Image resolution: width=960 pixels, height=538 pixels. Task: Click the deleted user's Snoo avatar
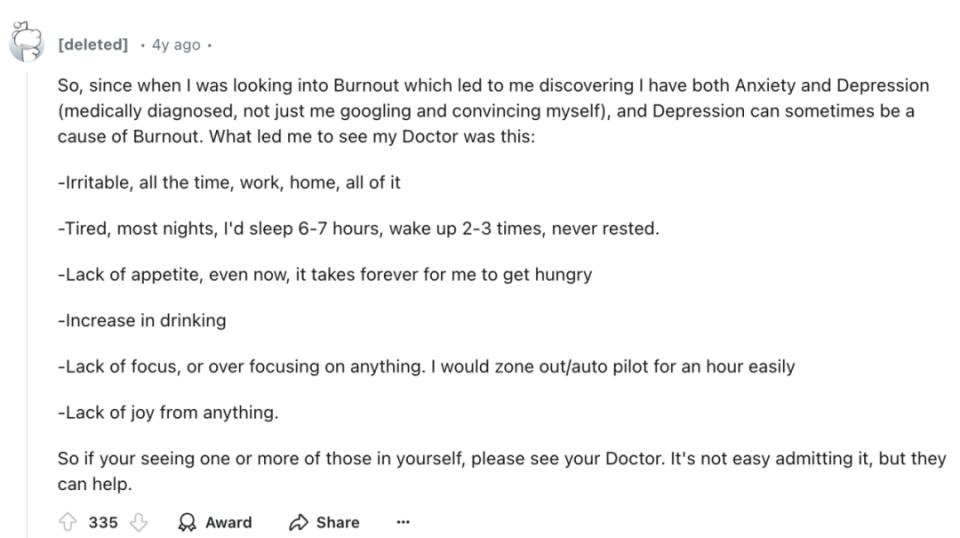26,42
